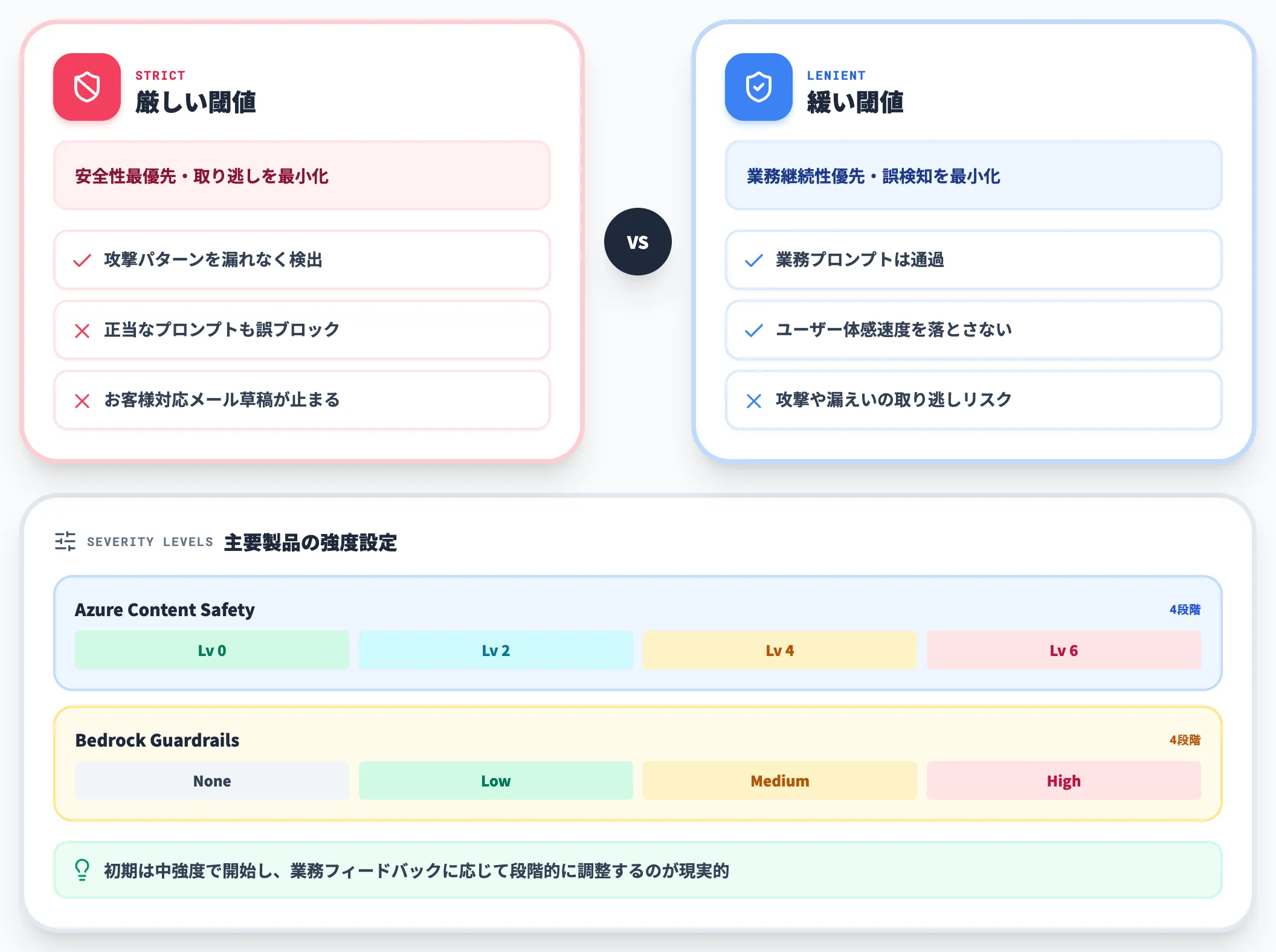This screenshot has width=1276, height=952.
Task: Click the 緩い閾値 heading
Action: [x=855, y=102]
